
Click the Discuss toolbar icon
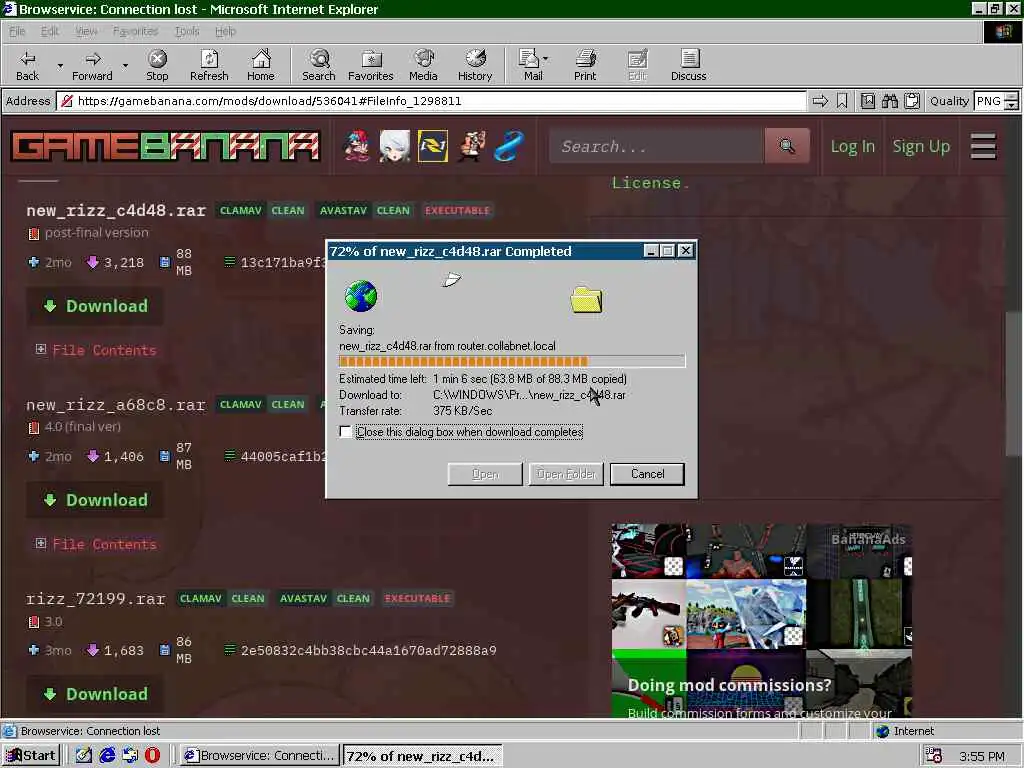point(688,65)
